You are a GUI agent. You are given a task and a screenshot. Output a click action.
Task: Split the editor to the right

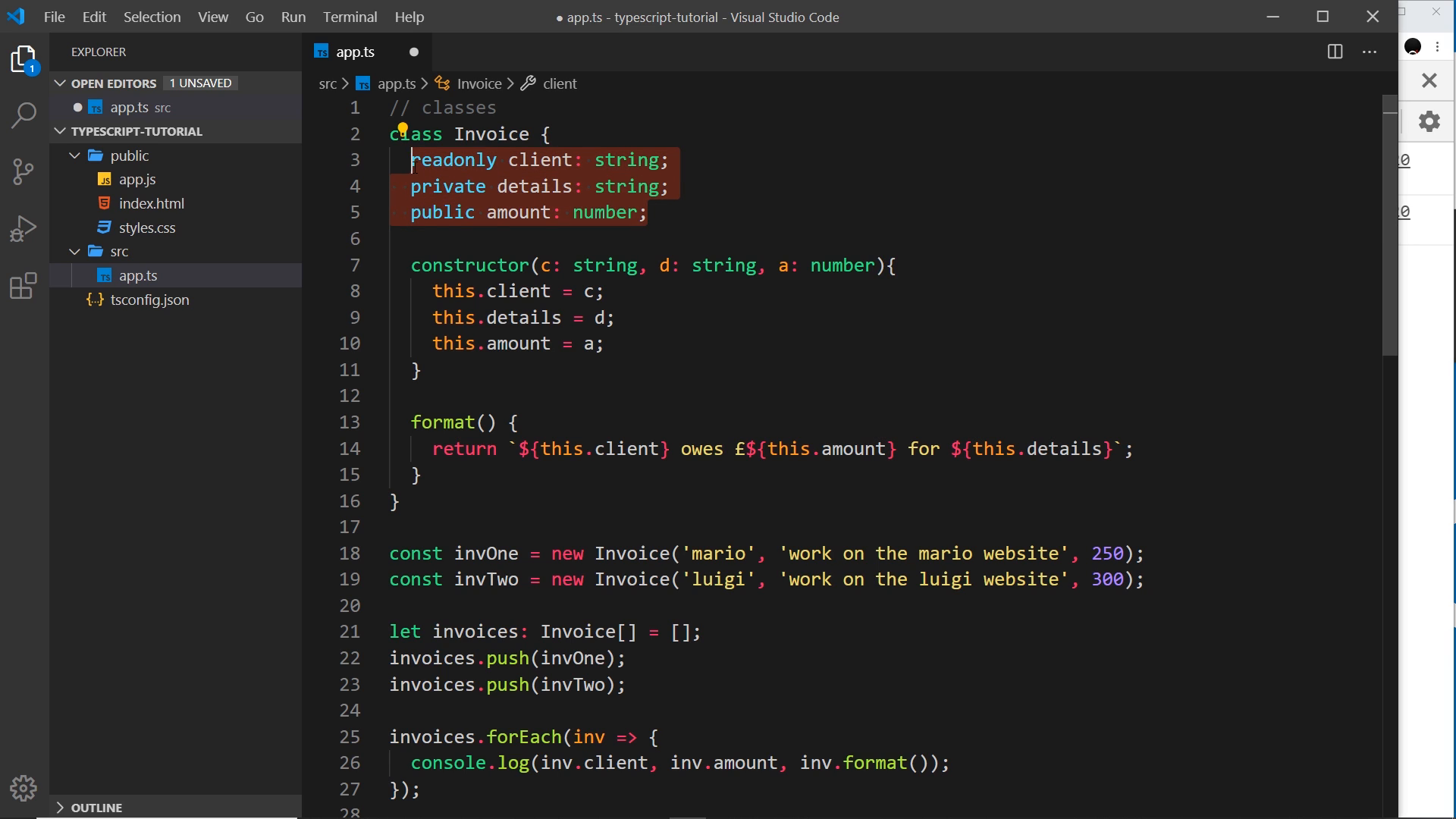tap(1335, 52)
